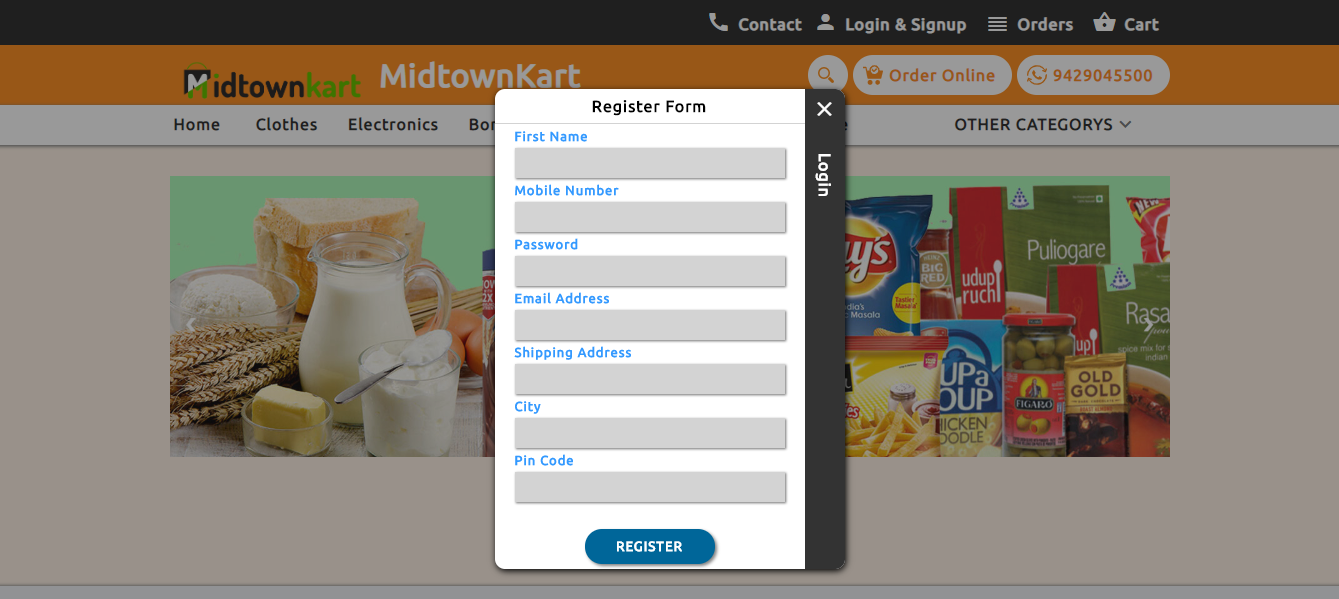This screenshot has height=599, width=1339.
Task: Switch to the Login side tab
Action: pyautogui.click(x=823, y=174)
